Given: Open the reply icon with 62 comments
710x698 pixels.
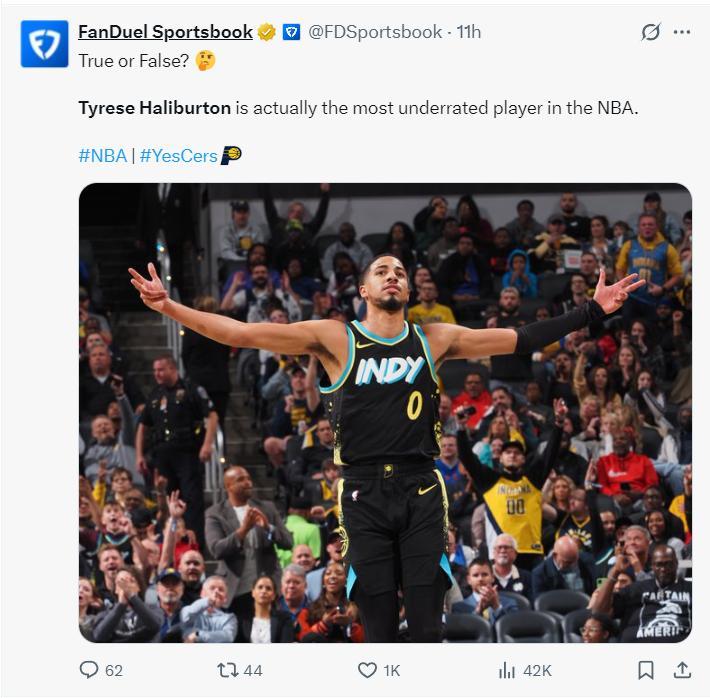Looking at the screenshot, I should tap(90, 670).
